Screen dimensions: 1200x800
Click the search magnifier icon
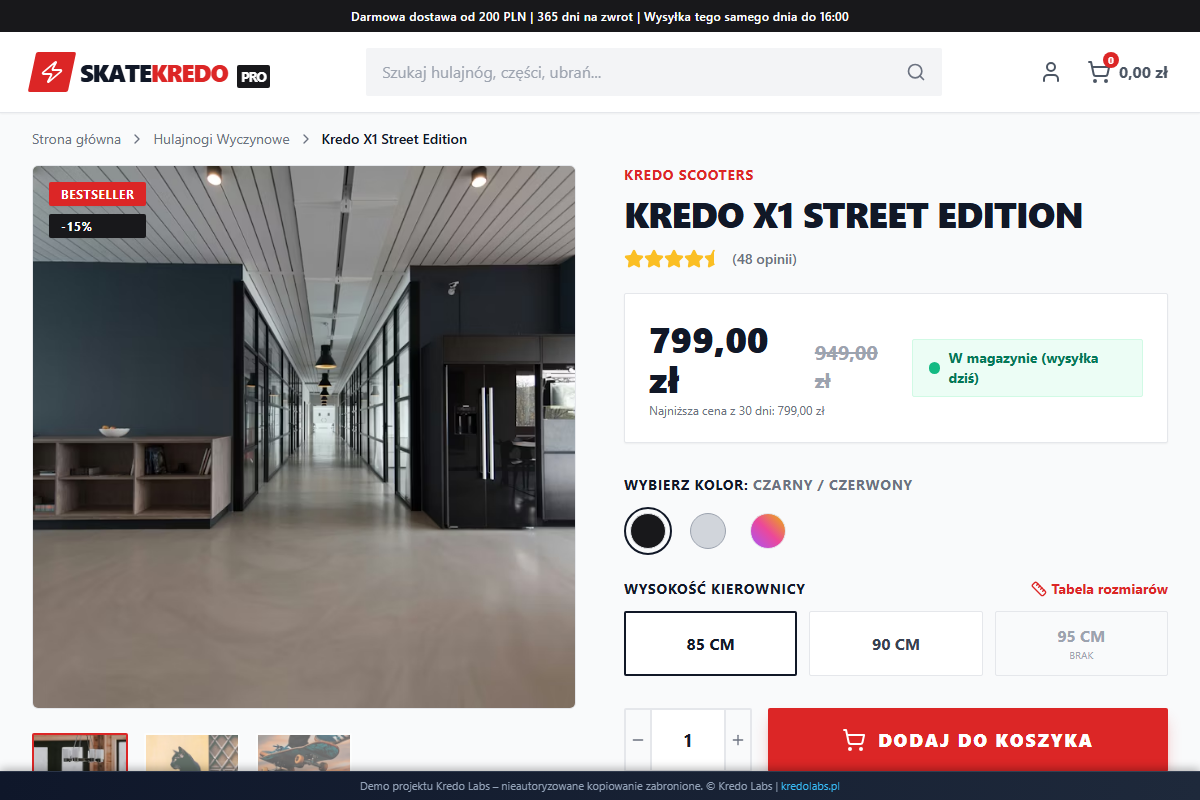pos(916,72)
